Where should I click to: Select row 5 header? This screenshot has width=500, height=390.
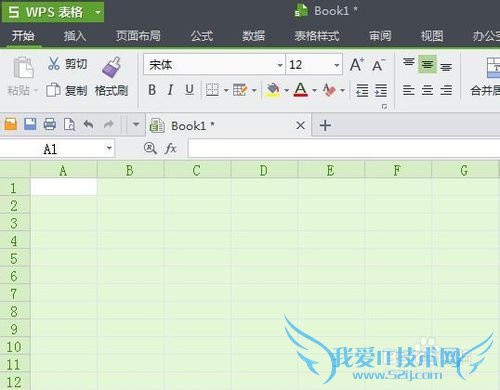(15, 259)
